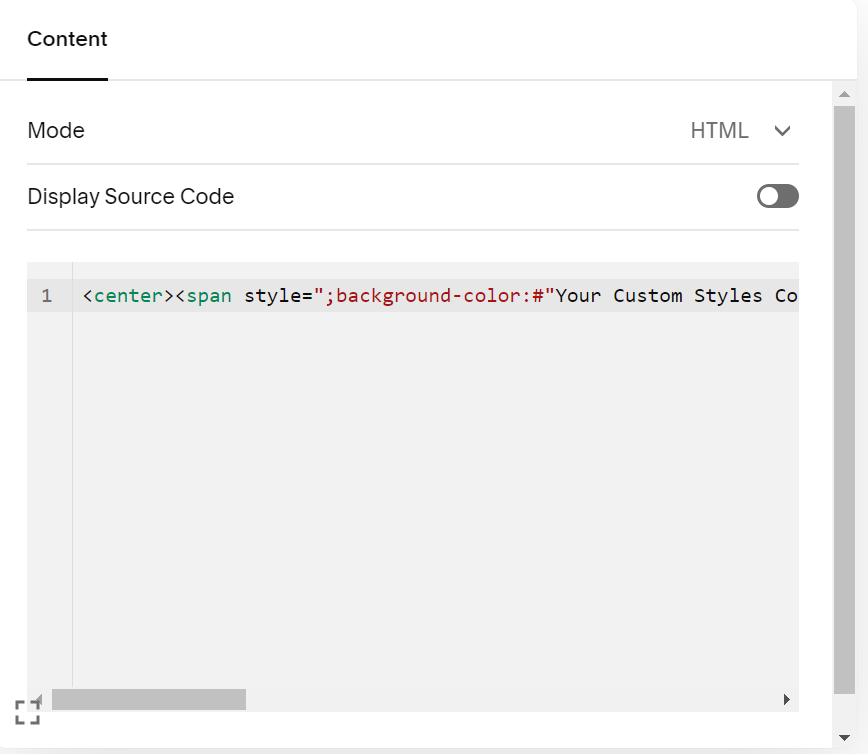Expand the code editor to fullscreen
Screen dimensions: 868x754
[27, 712]
